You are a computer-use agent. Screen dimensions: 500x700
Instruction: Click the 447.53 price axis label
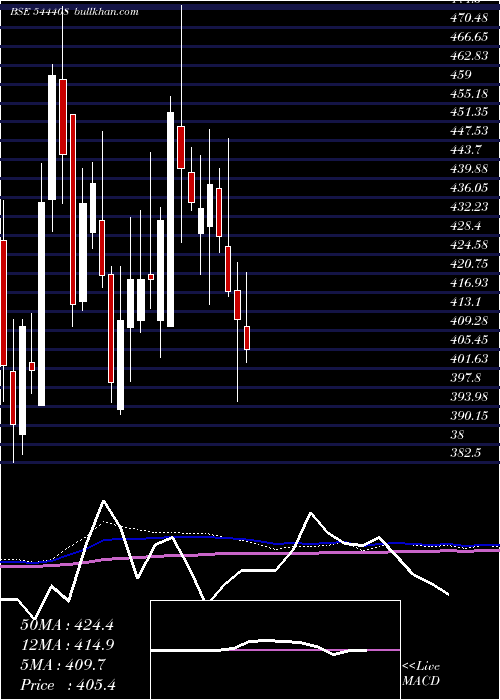click(469, 131)
